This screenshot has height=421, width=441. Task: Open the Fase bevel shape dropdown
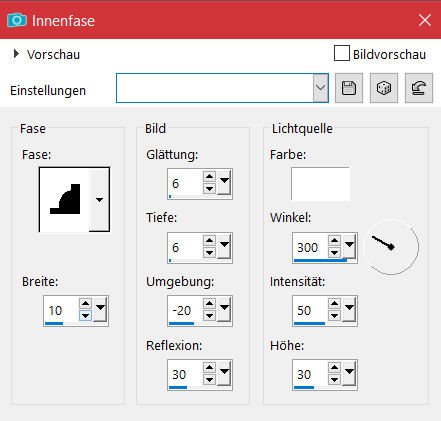(x=99, y=200)
